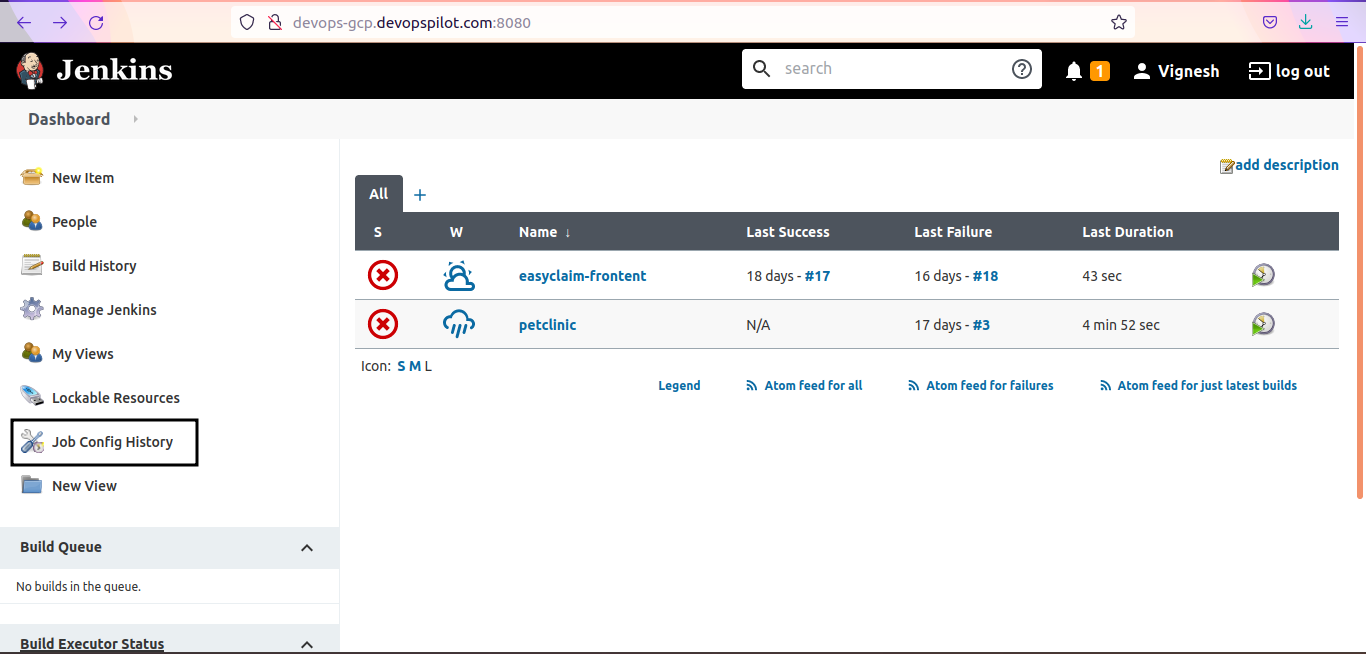This screenshot has height=654, width=1366.
Task: Add a new view with the plus tab
Action: click(x=420, y=195)
